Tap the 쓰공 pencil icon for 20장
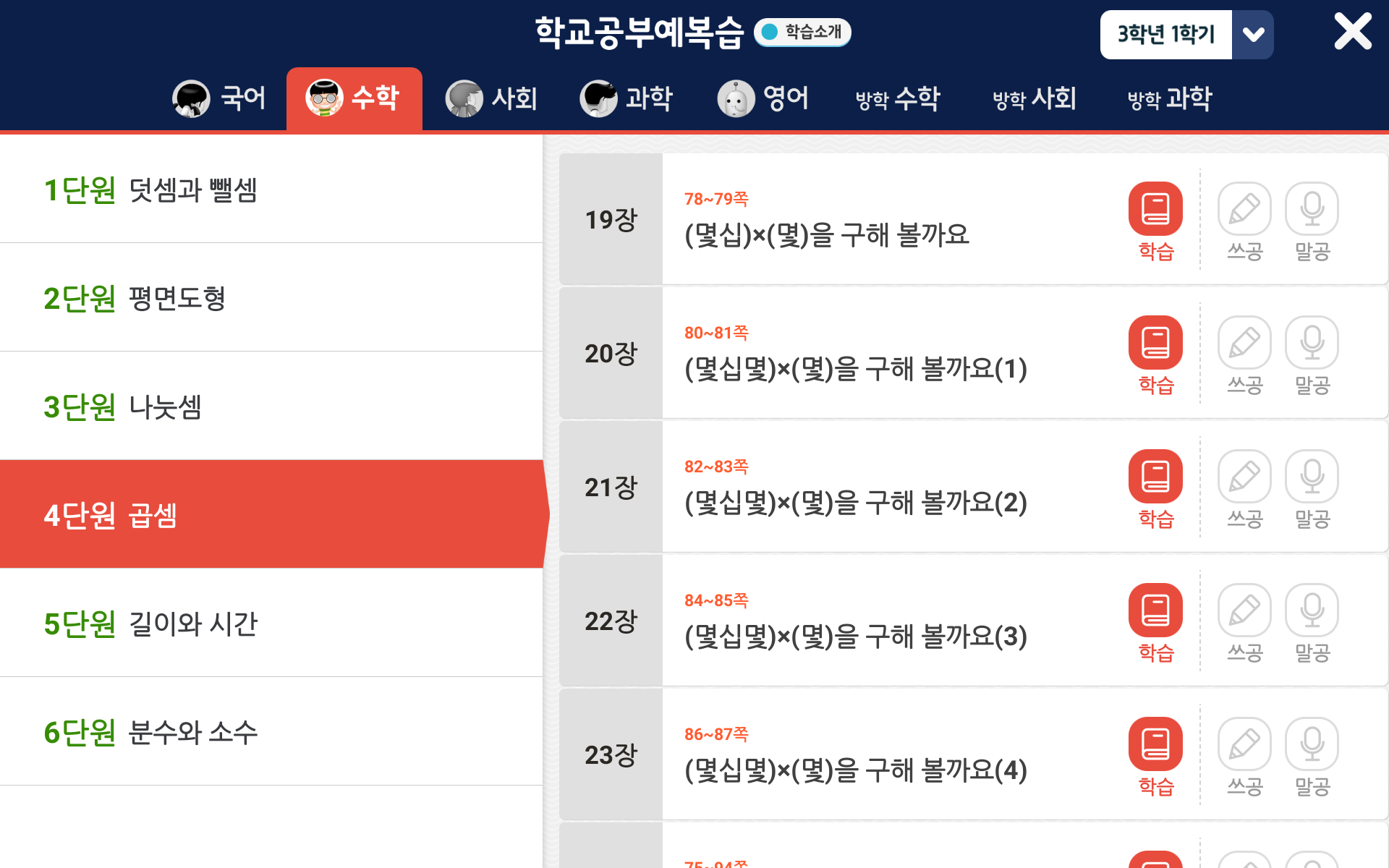The height and width of the screenshot is (868, 1389). 1244,343
